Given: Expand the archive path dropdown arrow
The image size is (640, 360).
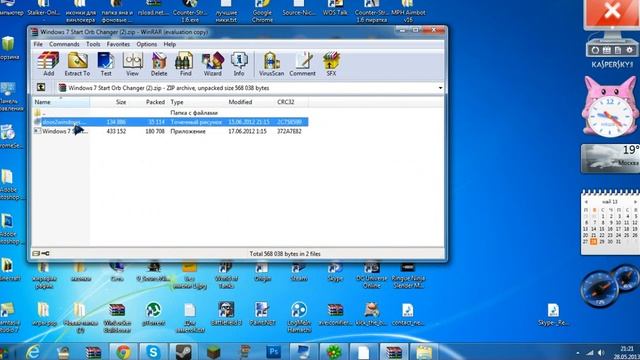Looking at the screenshot, I should pos(440,88).
